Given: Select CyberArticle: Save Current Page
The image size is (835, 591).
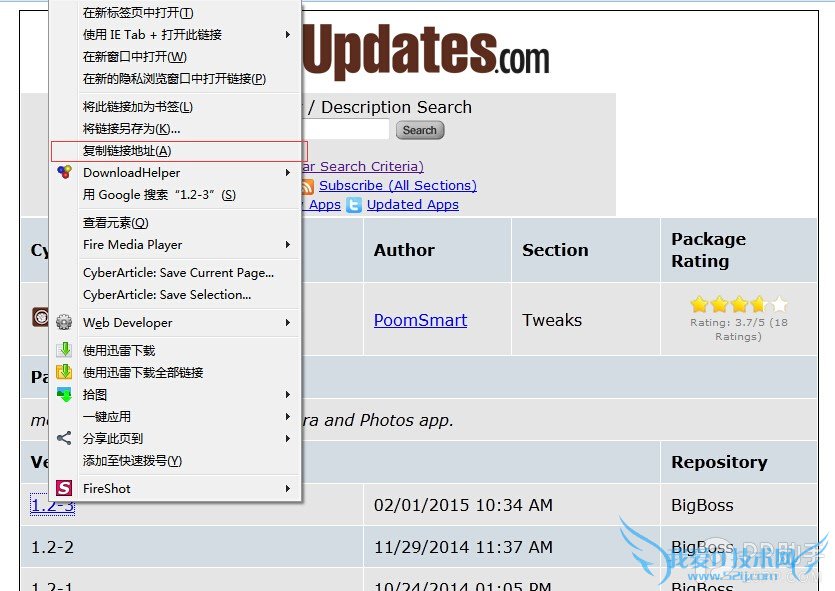Looking at the screenshot, I should pos(178,273).
